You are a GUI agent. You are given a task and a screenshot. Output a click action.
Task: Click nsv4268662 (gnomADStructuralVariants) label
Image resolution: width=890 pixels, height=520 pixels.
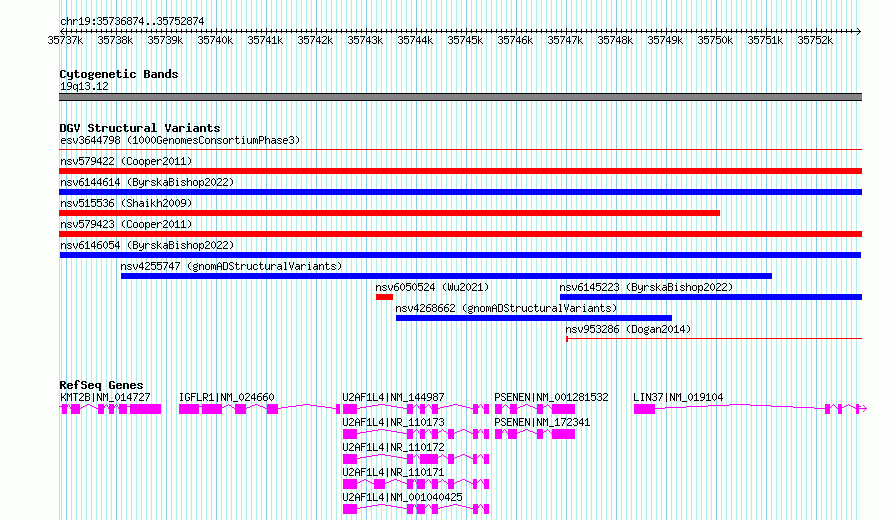pyautogui.click(x=506, y=308)
